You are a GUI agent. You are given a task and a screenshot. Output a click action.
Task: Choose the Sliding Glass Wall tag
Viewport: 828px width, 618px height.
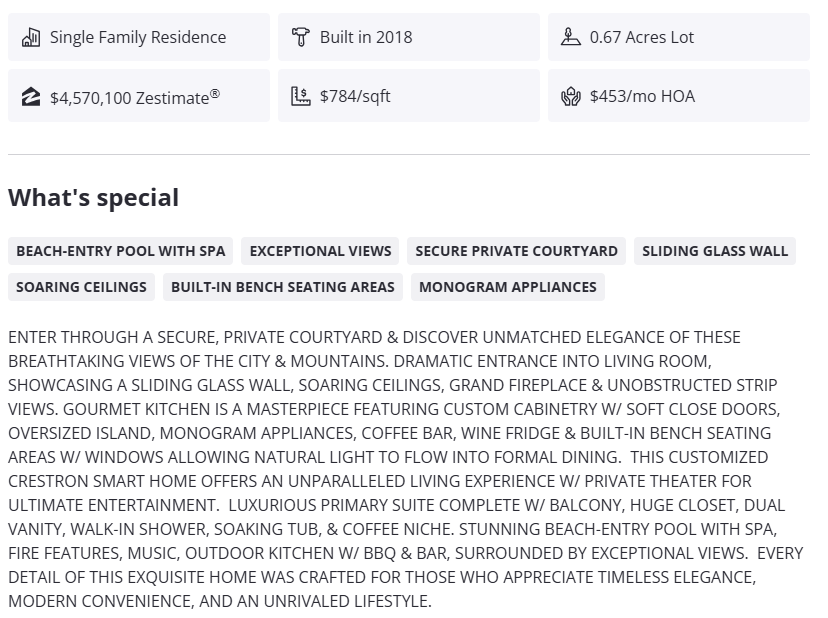[715, 251]
